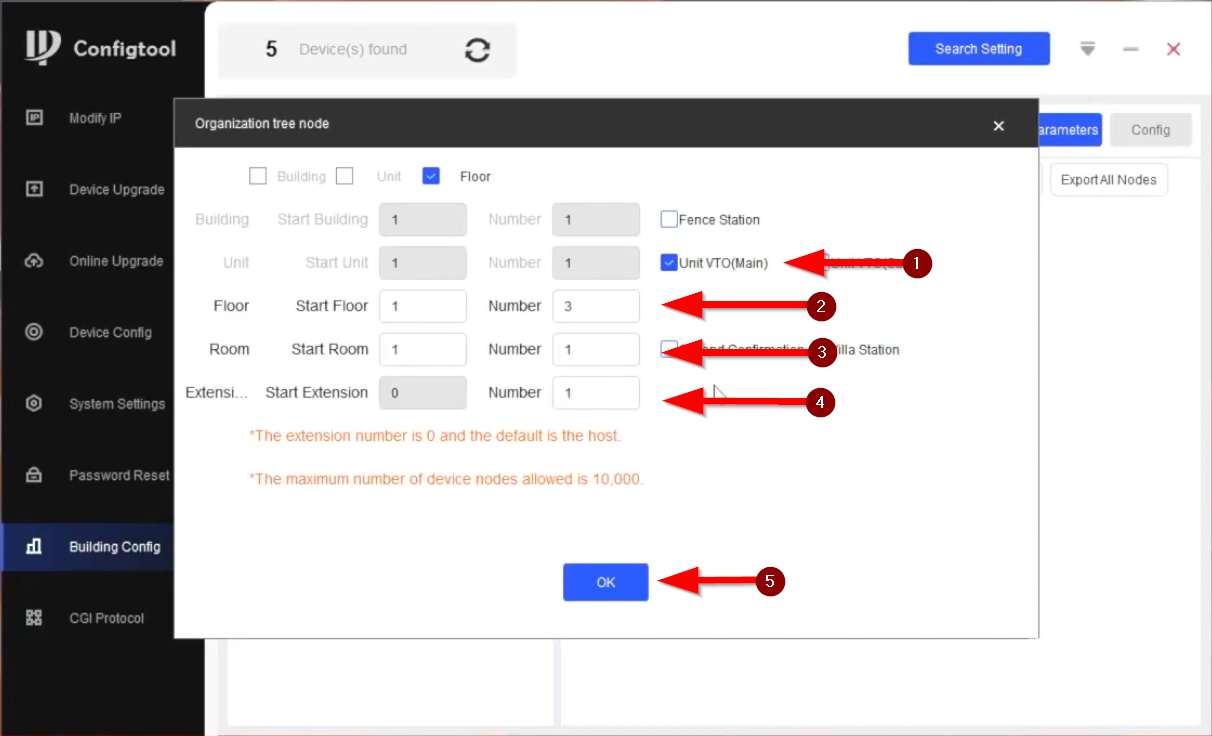Viewport: 1212px width, 736px height.
Task: Open Device Config section
Action: [110, 333]
